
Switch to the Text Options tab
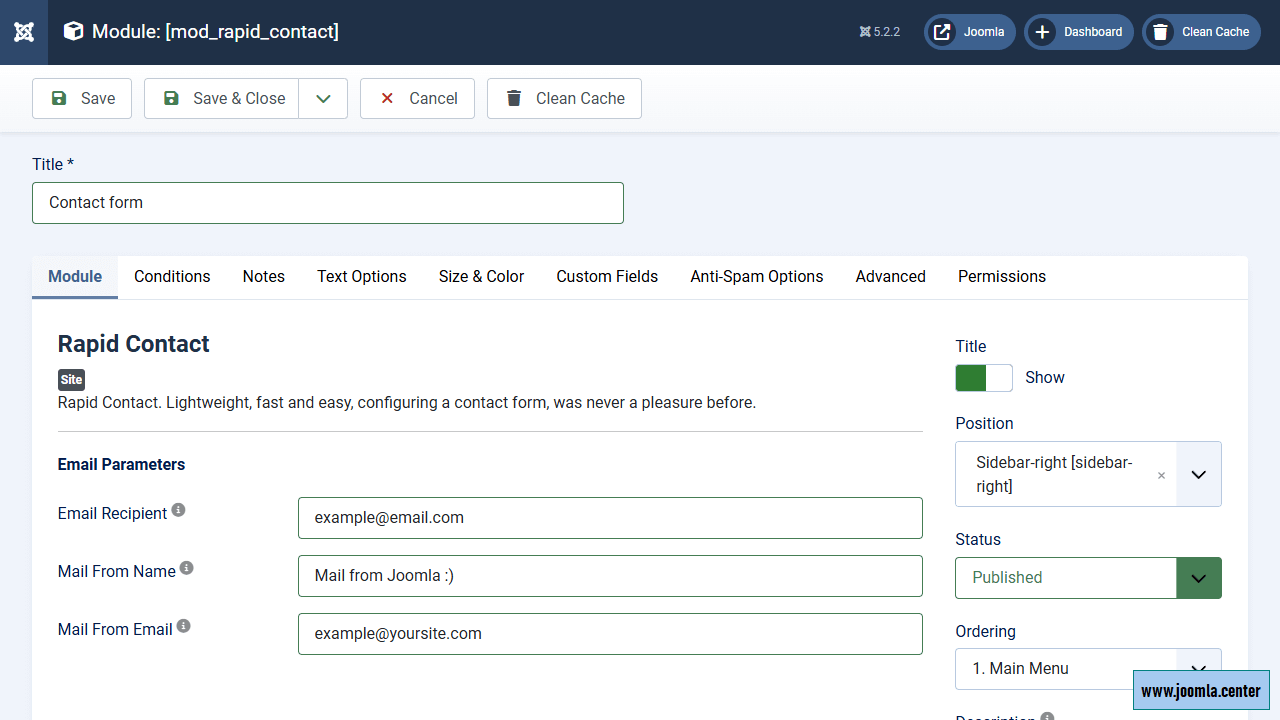click(362, 277)
